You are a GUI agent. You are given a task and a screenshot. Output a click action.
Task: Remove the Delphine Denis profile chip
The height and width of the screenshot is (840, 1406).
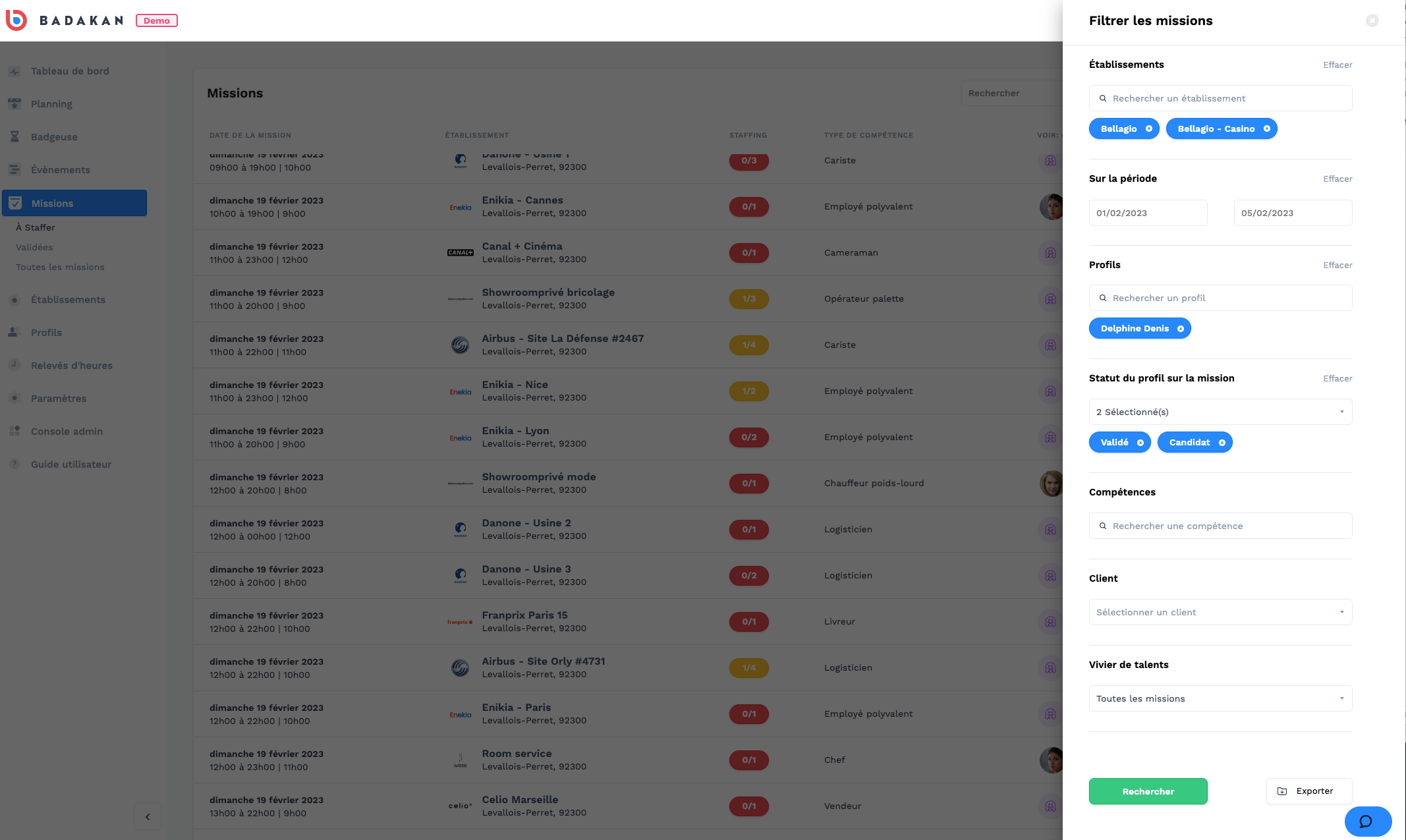(1180, 329)
